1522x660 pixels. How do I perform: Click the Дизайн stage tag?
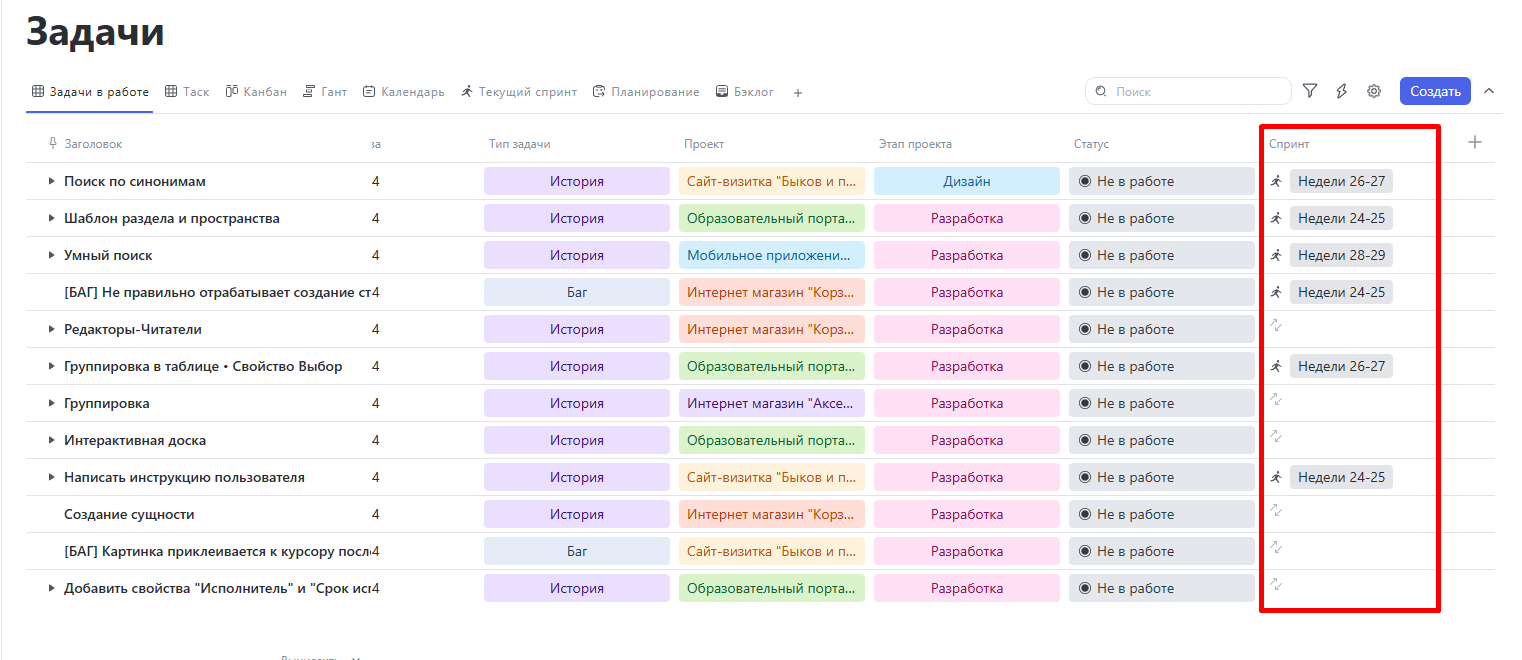tap(966, 181)
